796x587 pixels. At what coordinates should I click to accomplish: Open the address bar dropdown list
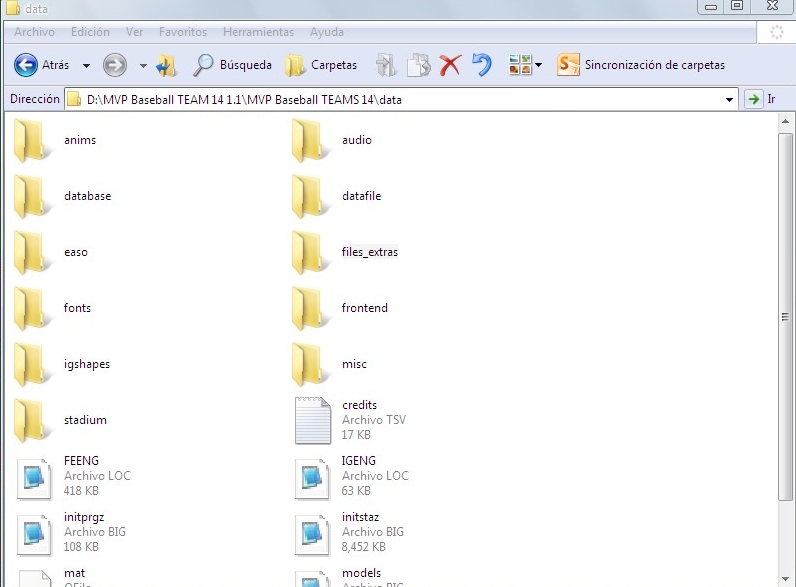[x=730, y=99]
